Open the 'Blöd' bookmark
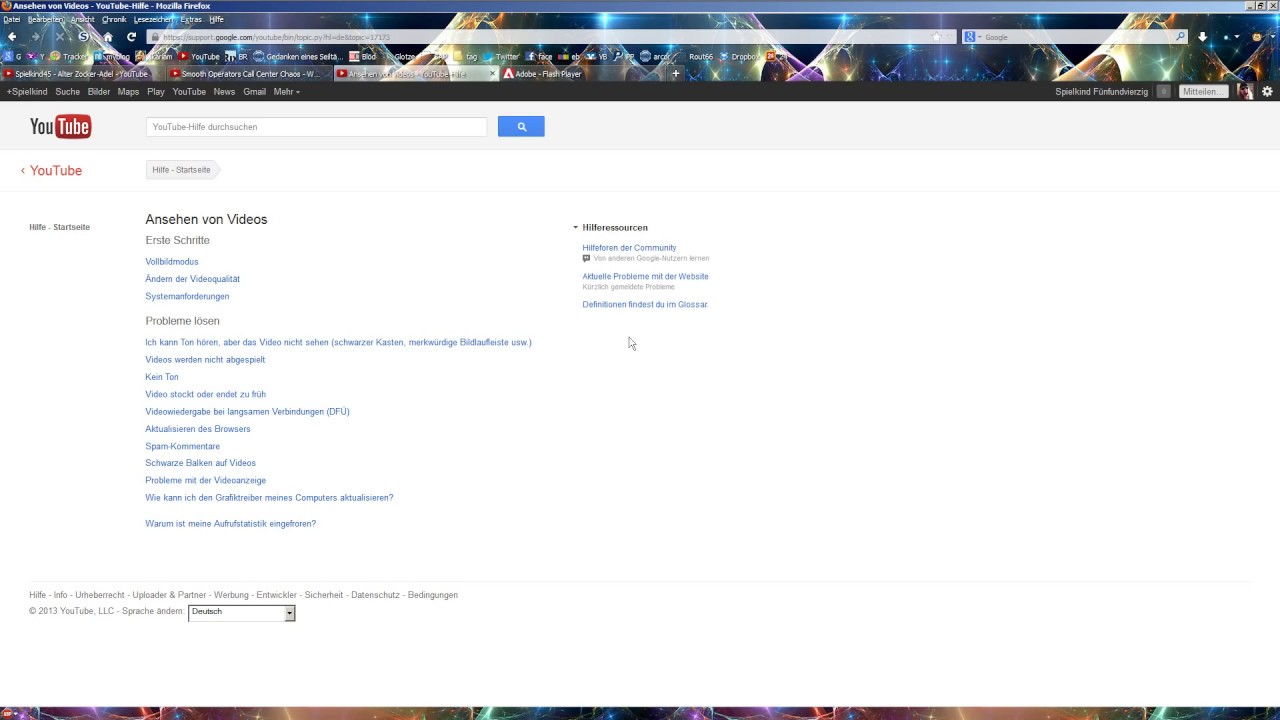This screenshot has height=720, width=1280. pyautogui.click(x=362, y=57)
